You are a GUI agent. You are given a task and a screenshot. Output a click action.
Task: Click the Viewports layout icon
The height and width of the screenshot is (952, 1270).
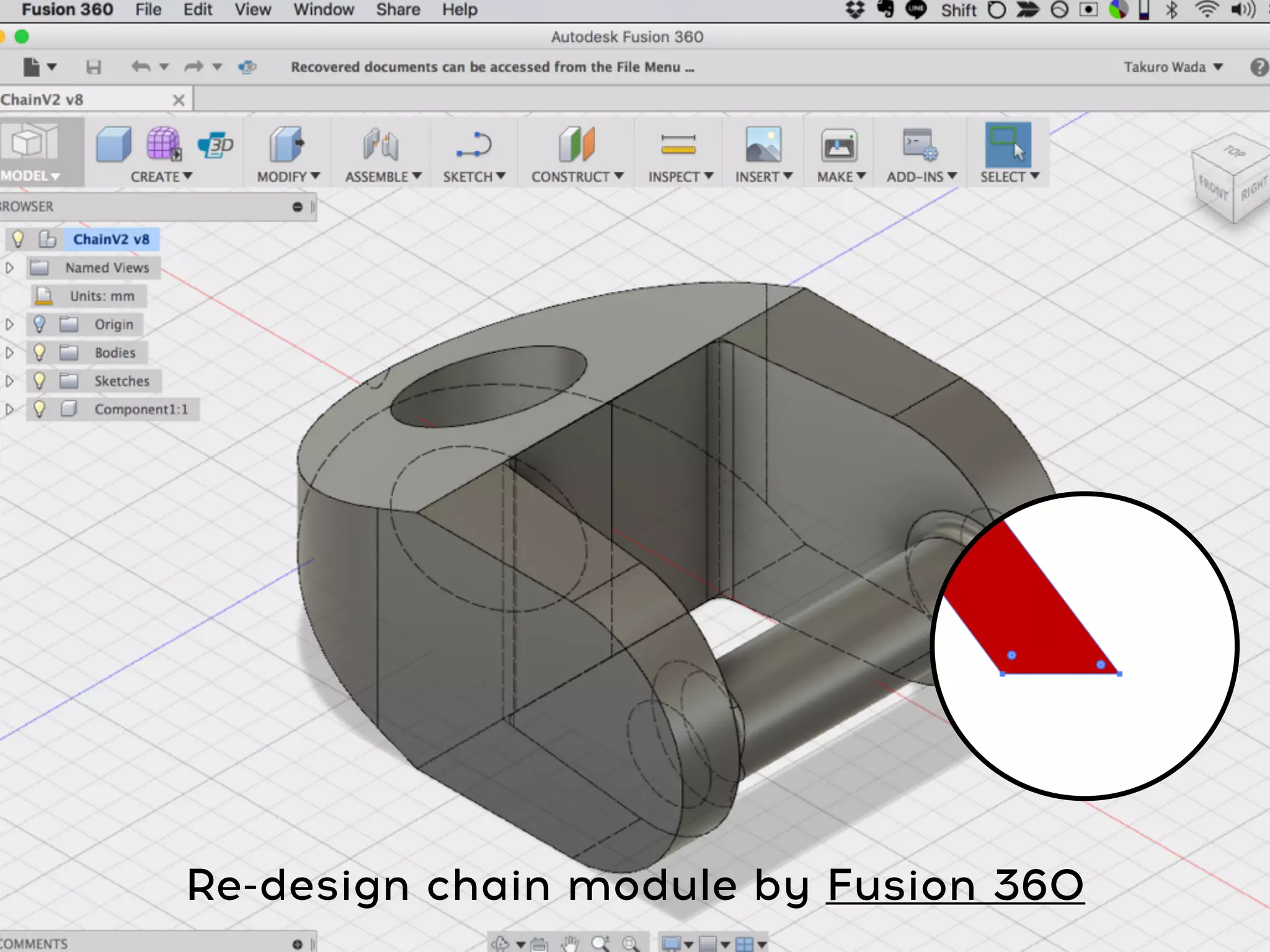(745, 944)
